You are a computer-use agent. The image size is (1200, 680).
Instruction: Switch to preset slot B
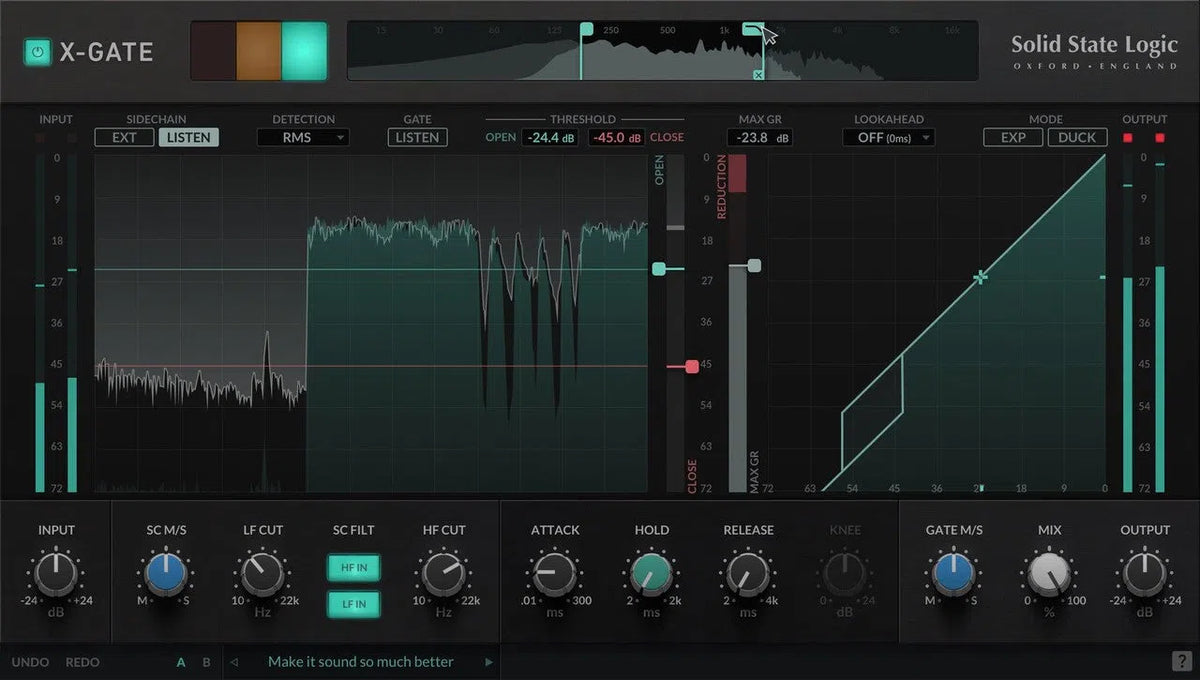point(207,662)
